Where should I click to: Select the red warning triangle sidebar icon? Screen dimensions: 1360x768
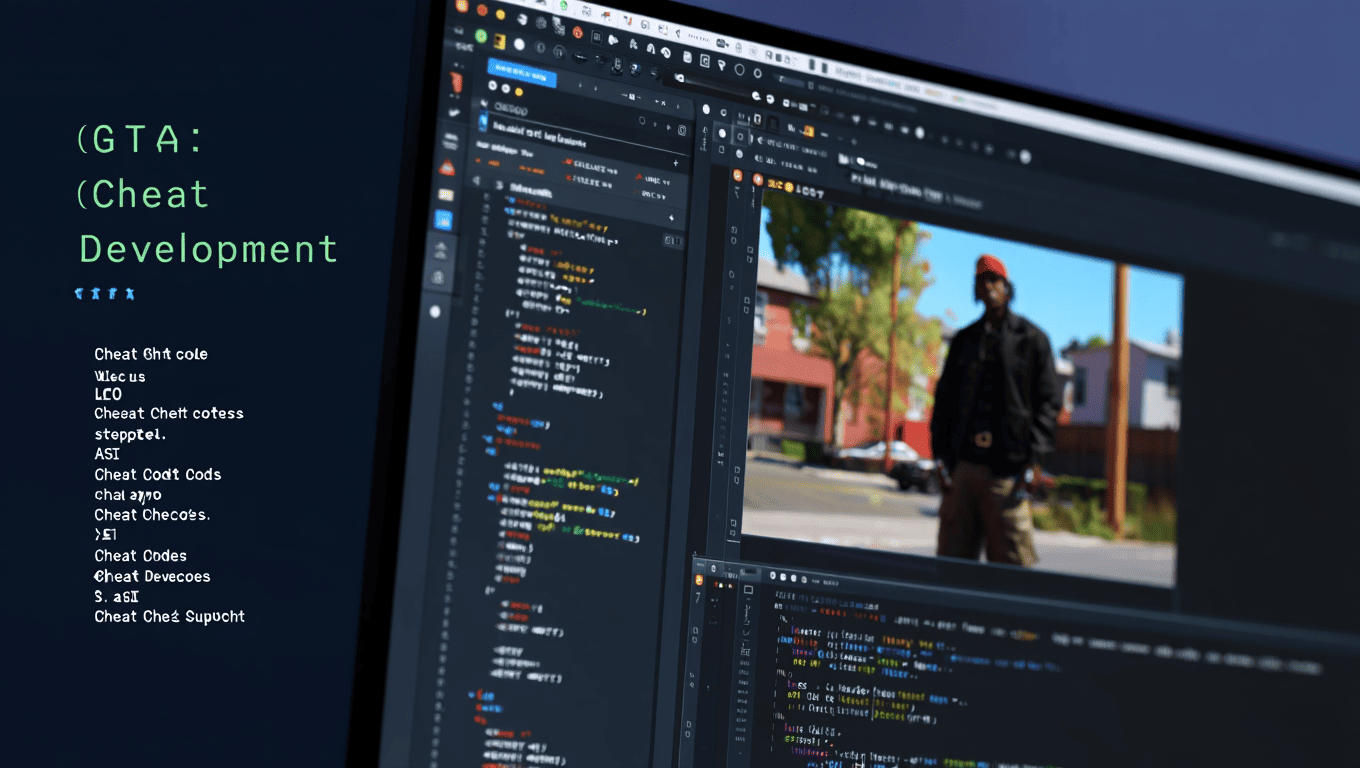point(447,167)
